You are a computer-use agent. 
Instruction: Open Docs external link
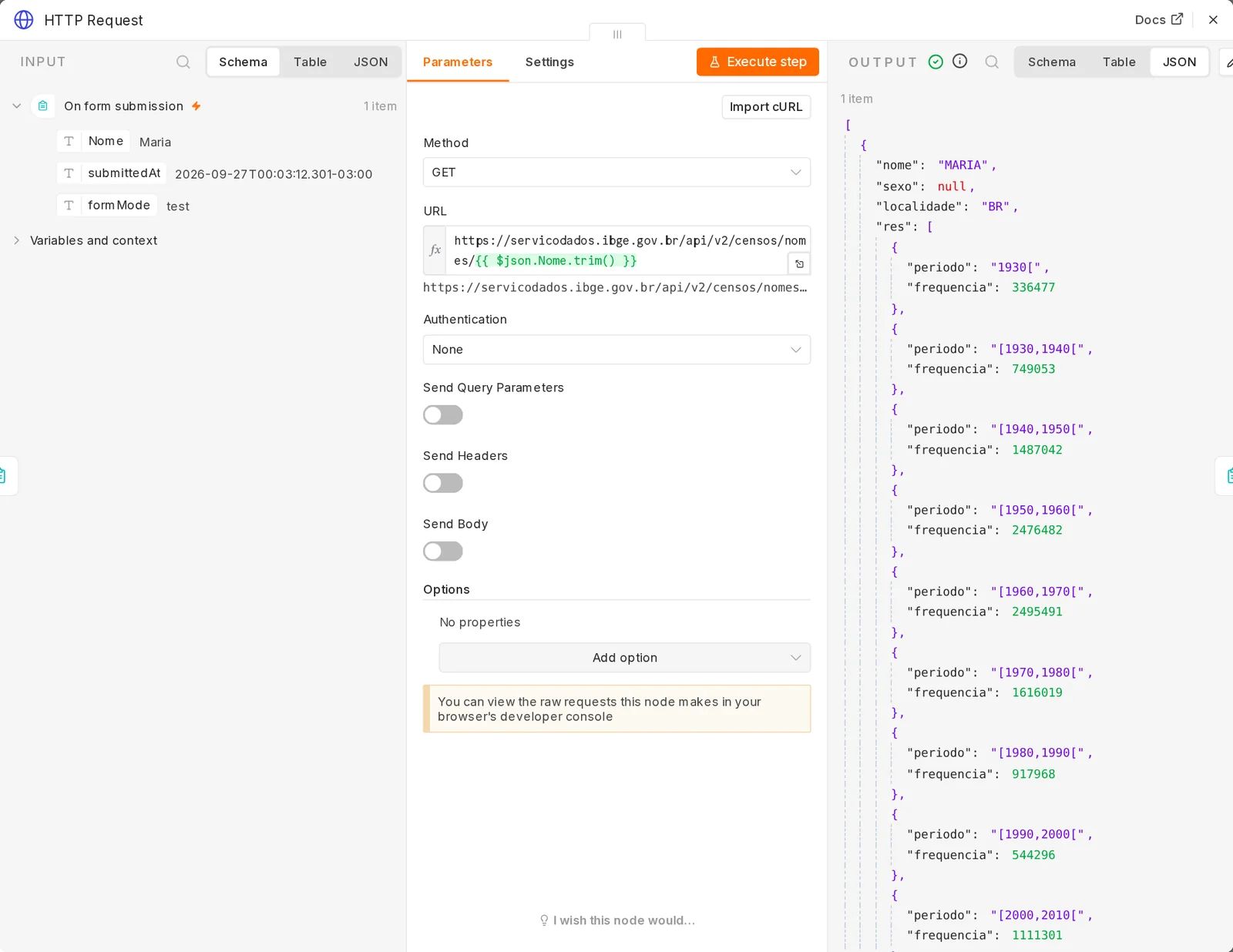pyautogui.click(x=1158, y=20)
